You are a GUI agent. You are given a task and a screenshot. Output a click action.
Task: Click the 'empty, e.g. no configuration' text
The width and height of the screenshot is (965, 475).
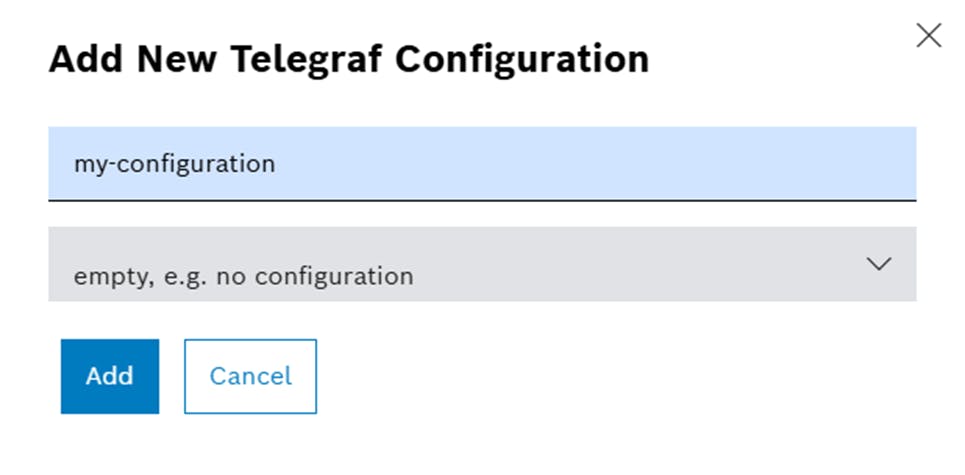[x=243, y=277]
